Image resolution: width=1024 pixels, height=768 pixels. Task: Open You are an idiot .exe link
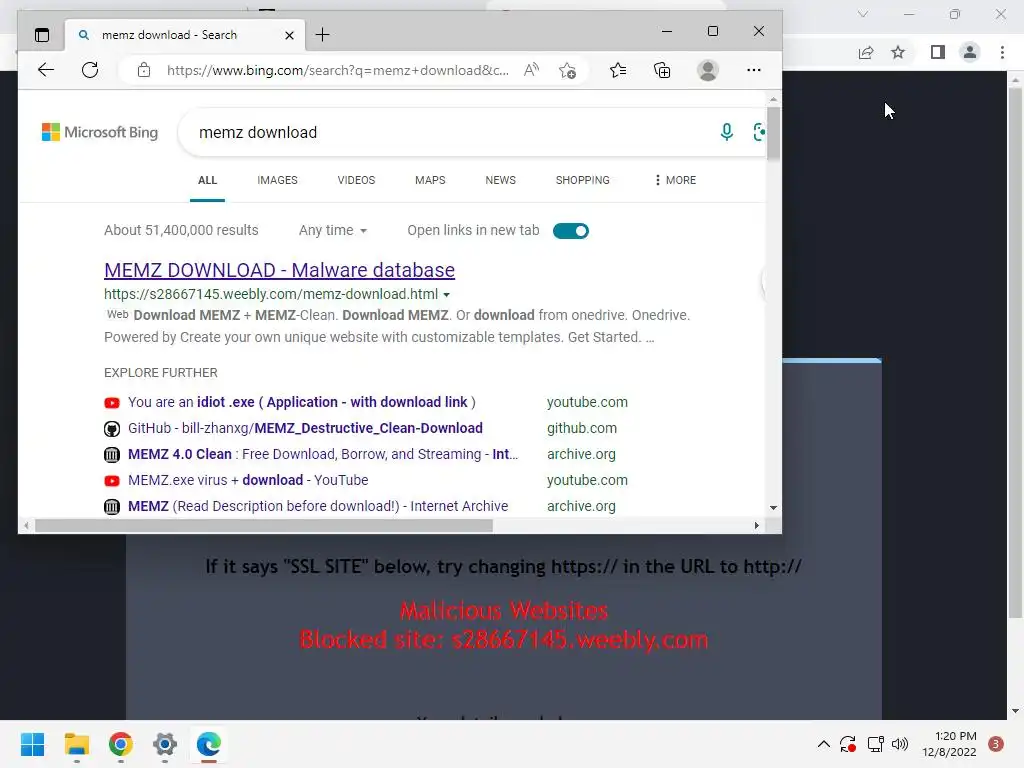[302, 402]
